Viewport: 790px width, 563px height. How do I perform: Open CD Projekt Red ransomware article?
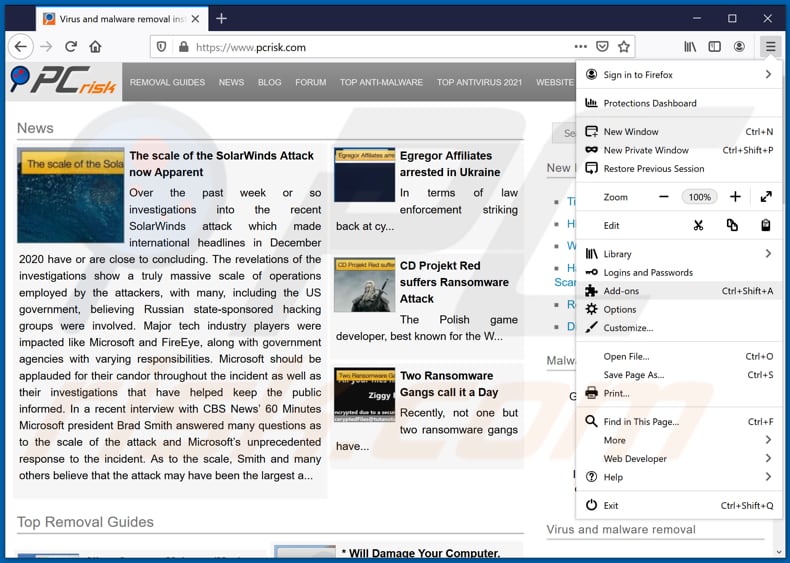tap(454, 282)
